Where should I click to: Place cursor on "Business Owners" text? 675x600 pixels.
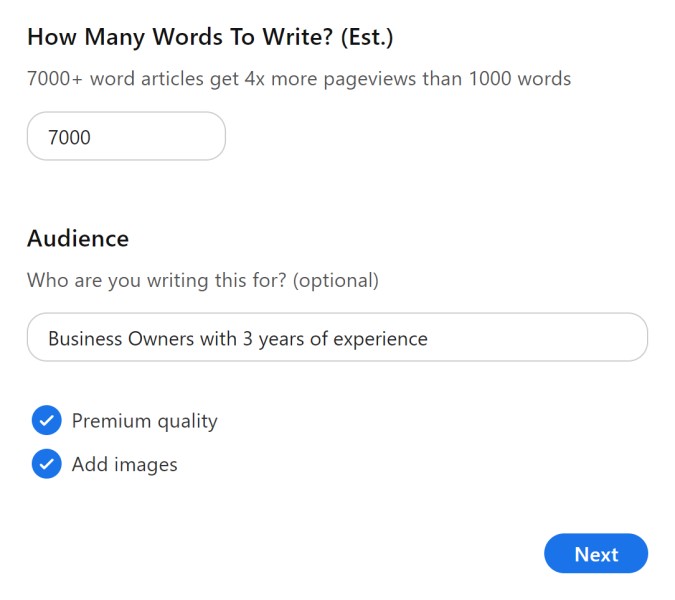pyautogui.click(x=121, y=339)
